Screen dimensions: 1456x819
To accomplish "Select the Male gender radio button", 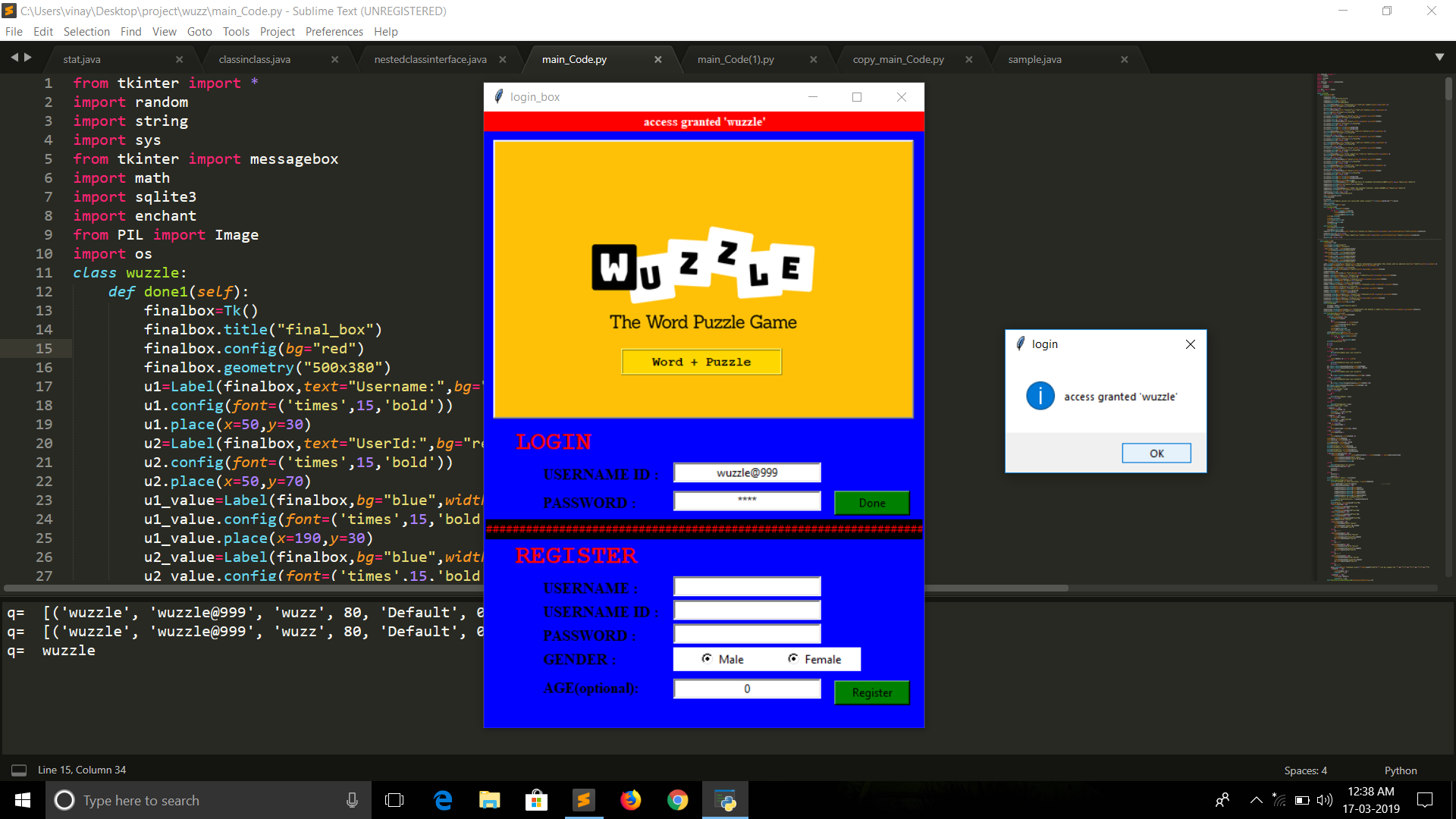I will tap(707, 659).
